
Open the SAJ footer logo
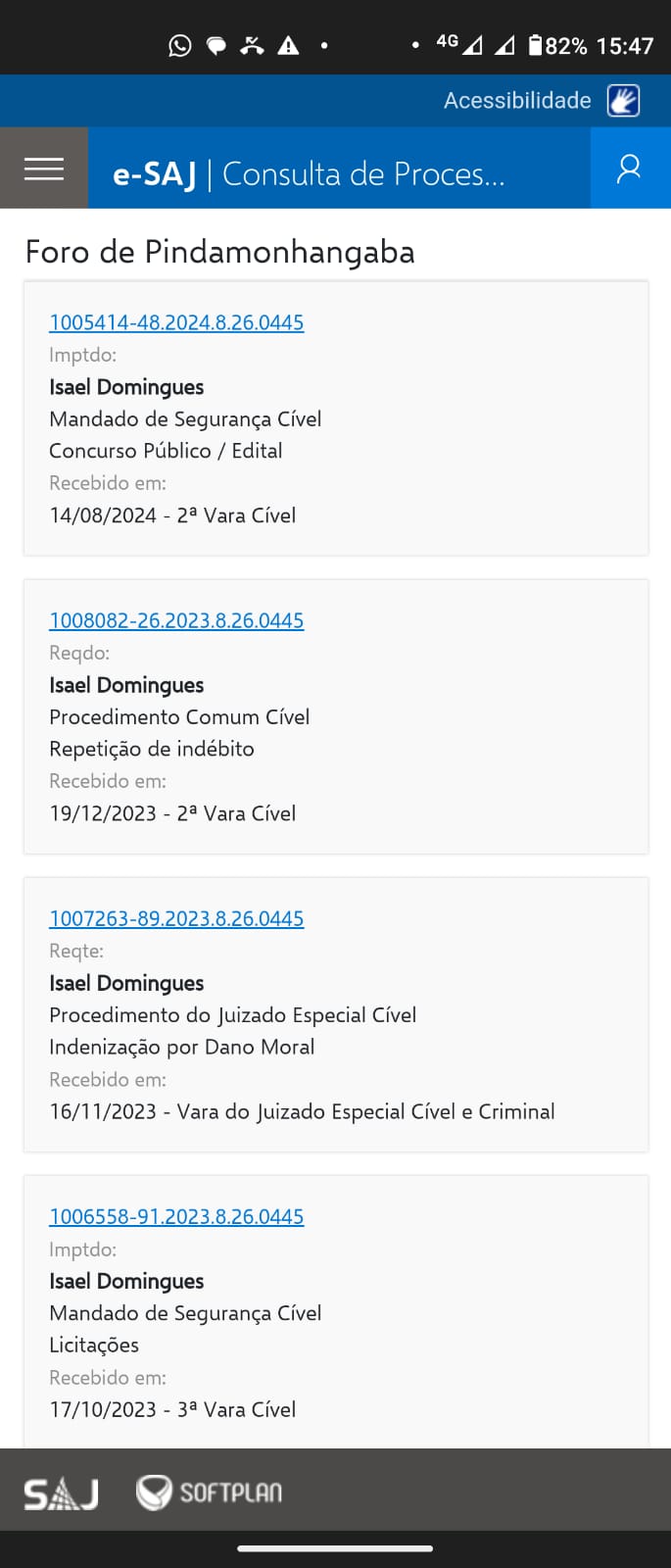point(61,1494)
